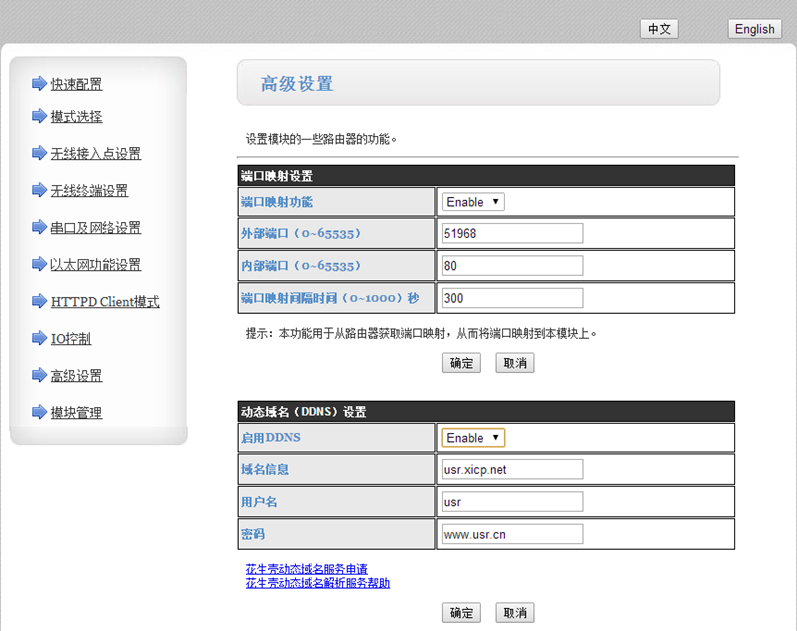Open the 花生壳动态域名解析服务帮助 link
Screen dimensions: 797x631
pos(317,582)
